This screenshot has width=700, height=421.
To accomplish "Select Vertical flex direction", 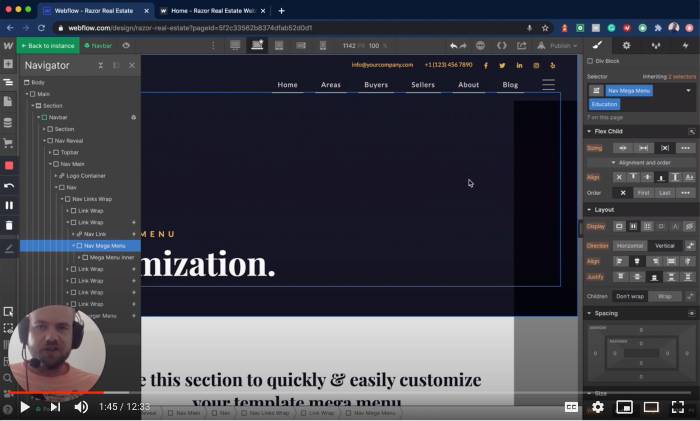I will click(664, 245).
